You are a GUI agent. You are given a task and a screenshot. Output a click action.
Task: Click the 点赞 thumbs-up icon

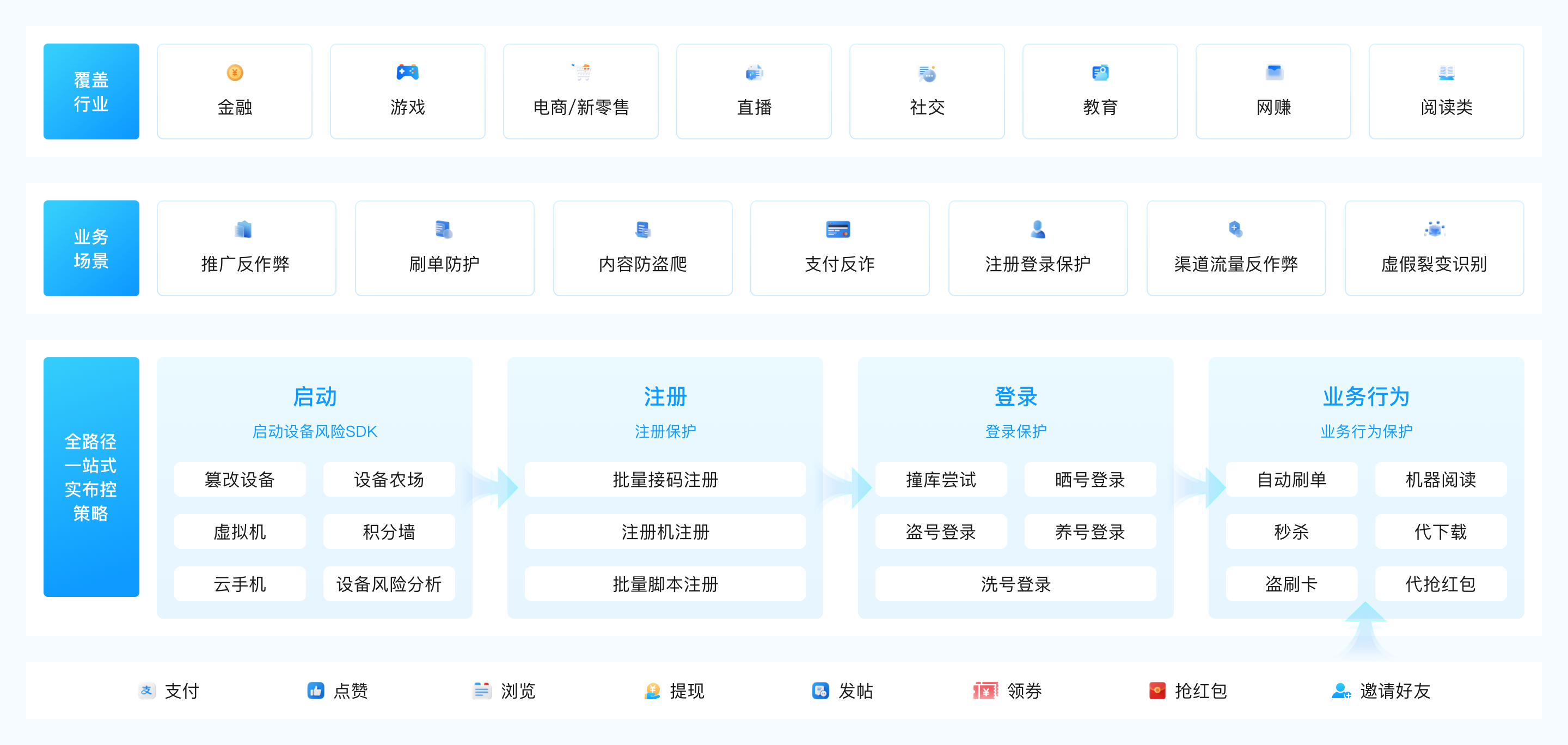pyautogui.click(x=316, y=691)
